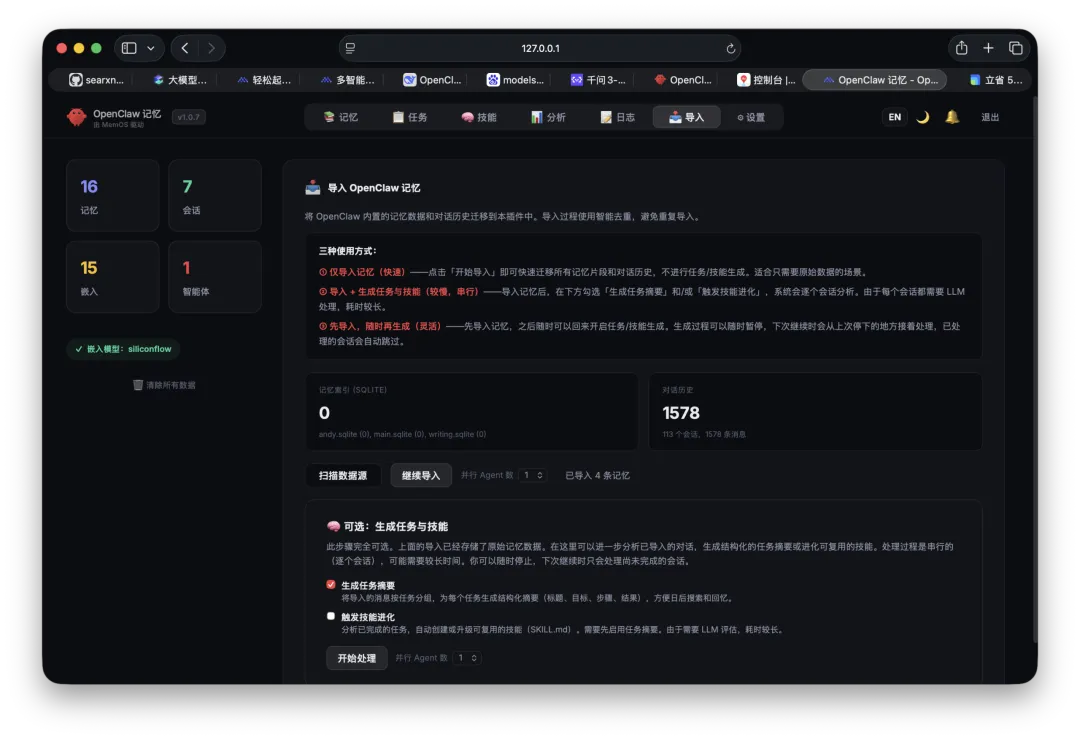Image resolution: width=1080 pixels, height=740 pixels.
Task: Go to the 分析 tab
Action: pos(548,117)
